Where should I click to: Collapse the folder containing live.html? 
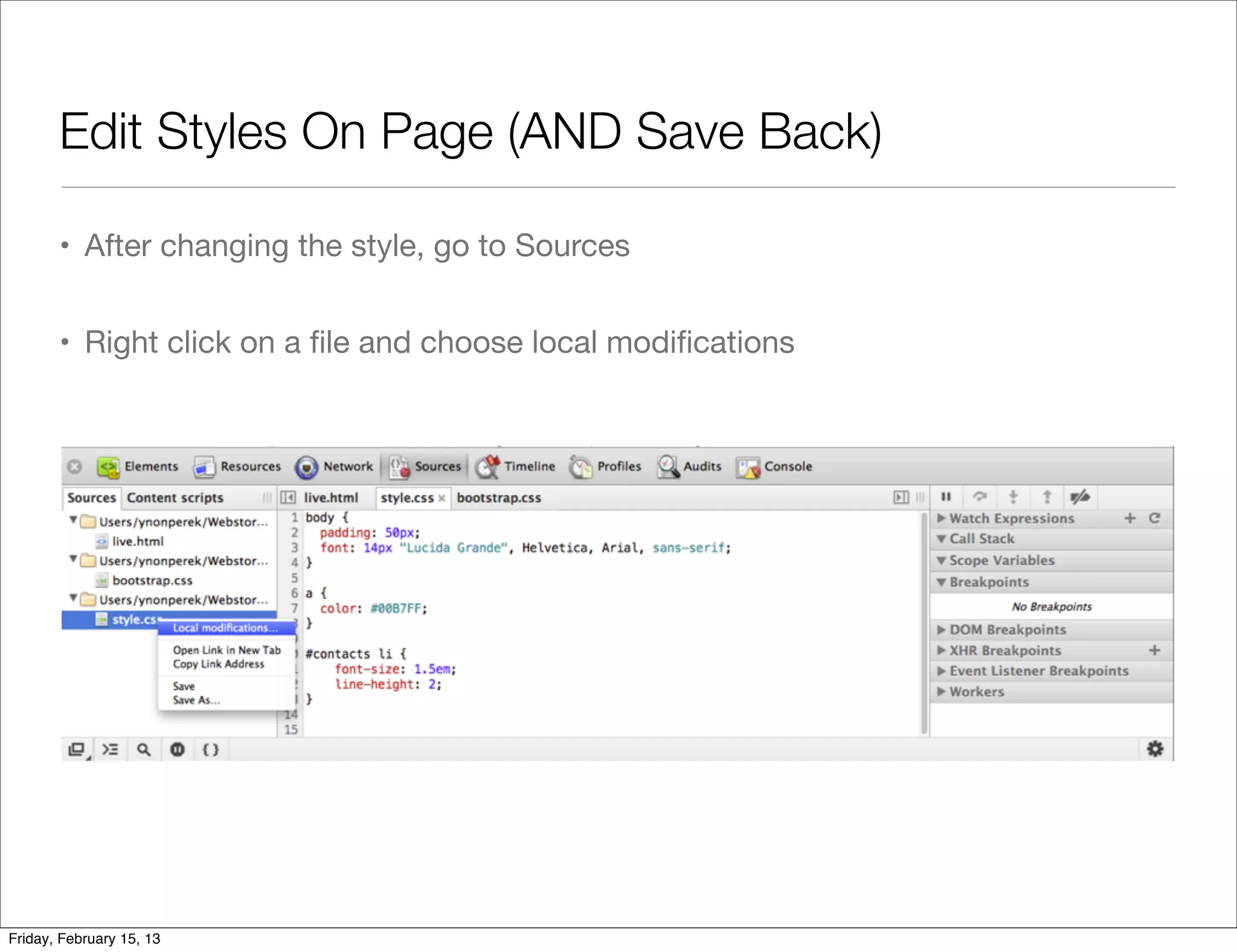pos(73,520)
